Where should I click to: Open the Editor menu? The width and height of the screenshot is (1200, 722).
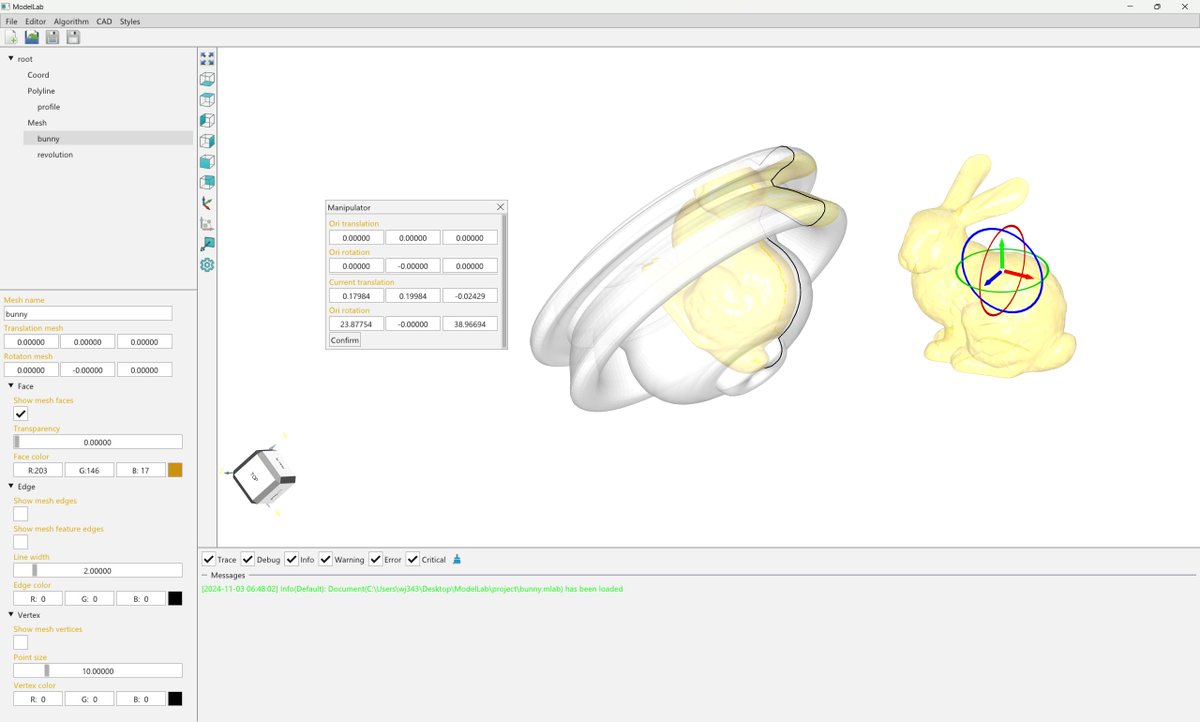(x=35, y=21)
